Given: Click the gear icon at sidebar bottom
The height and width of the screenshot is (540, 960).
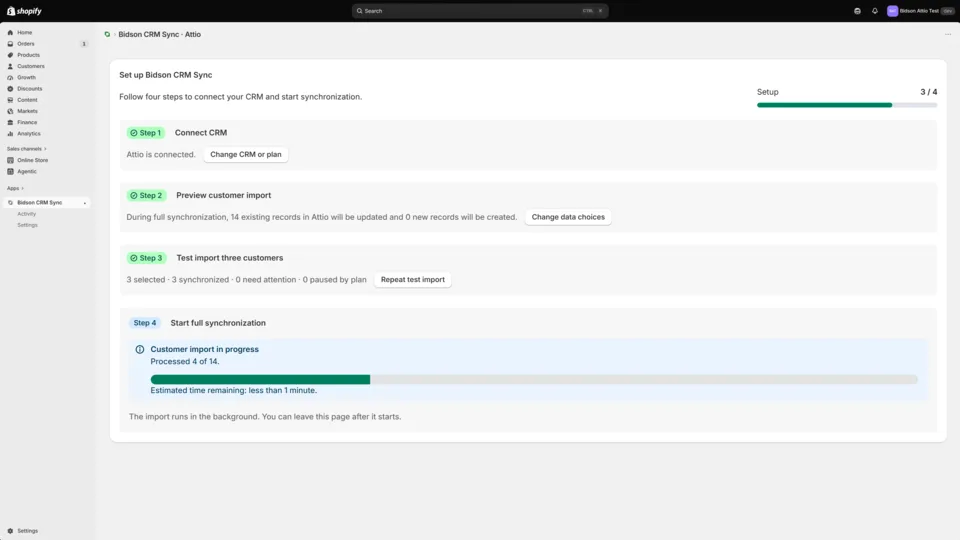Looking at the screenshot, I should tap(10, 531).
